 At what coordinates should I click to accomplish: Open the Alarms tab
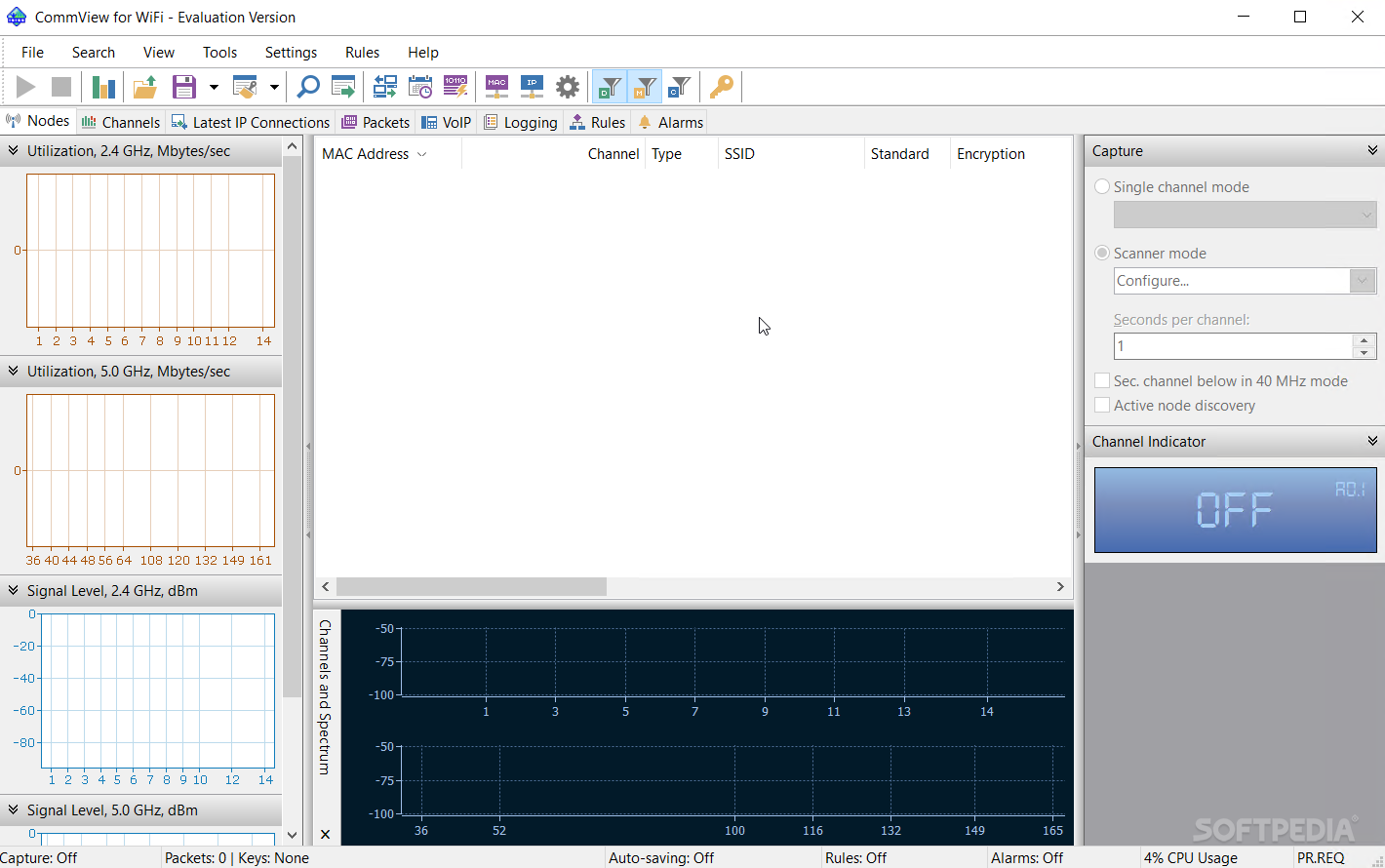coord(670,122)
